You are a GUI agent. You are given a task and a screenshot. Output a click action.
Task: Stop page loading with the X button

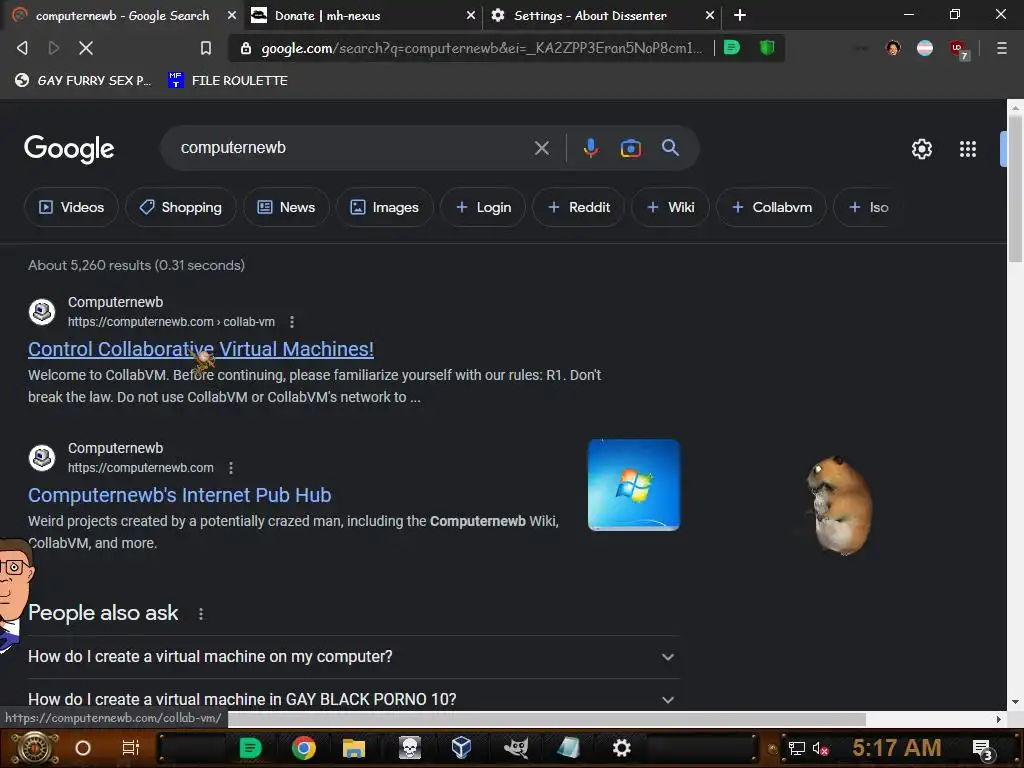[x=86, y=48]
